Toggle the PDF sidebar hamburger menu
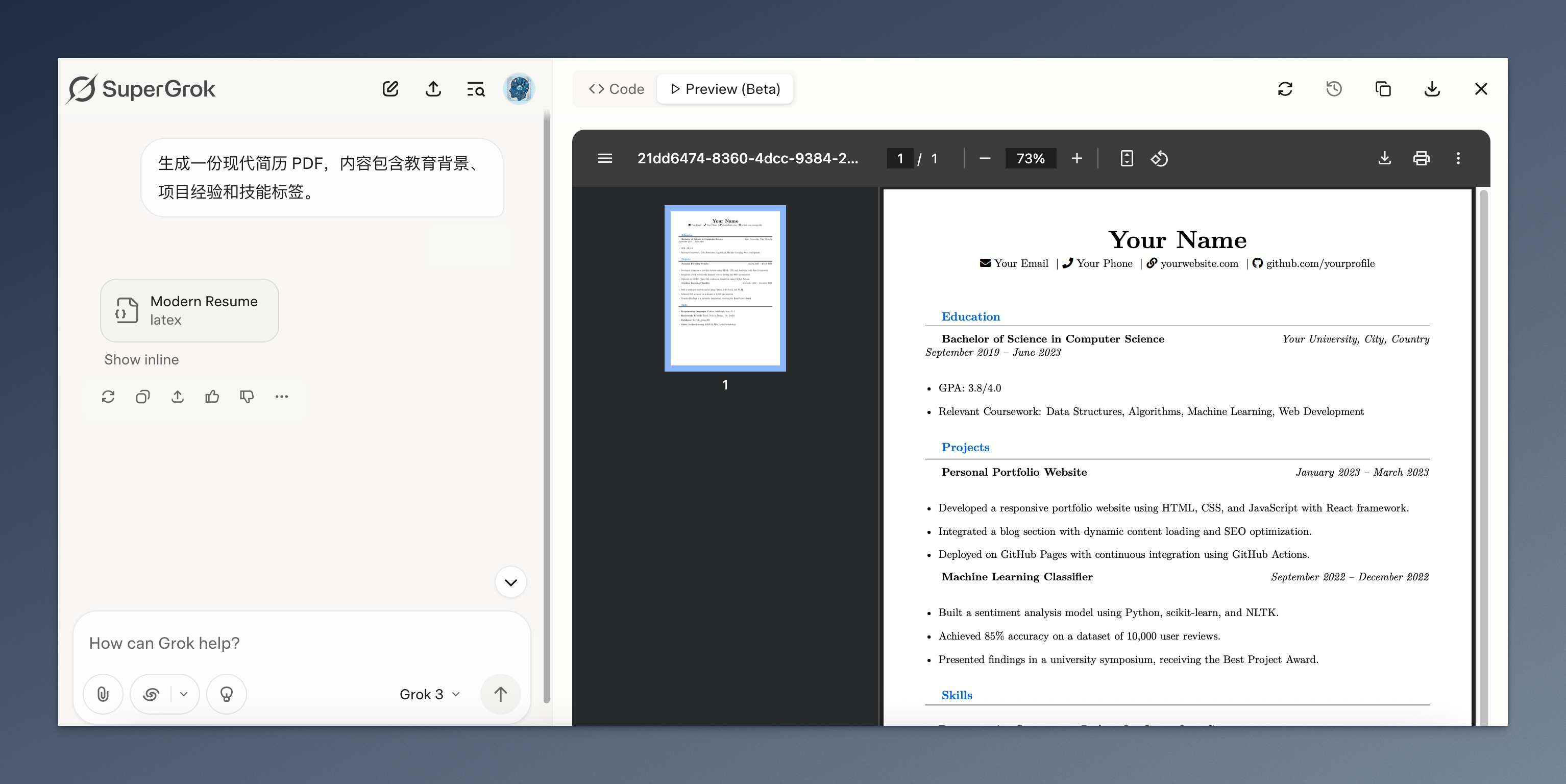The height and width of the screenshot is (784, 1566). tap(604, 159)
